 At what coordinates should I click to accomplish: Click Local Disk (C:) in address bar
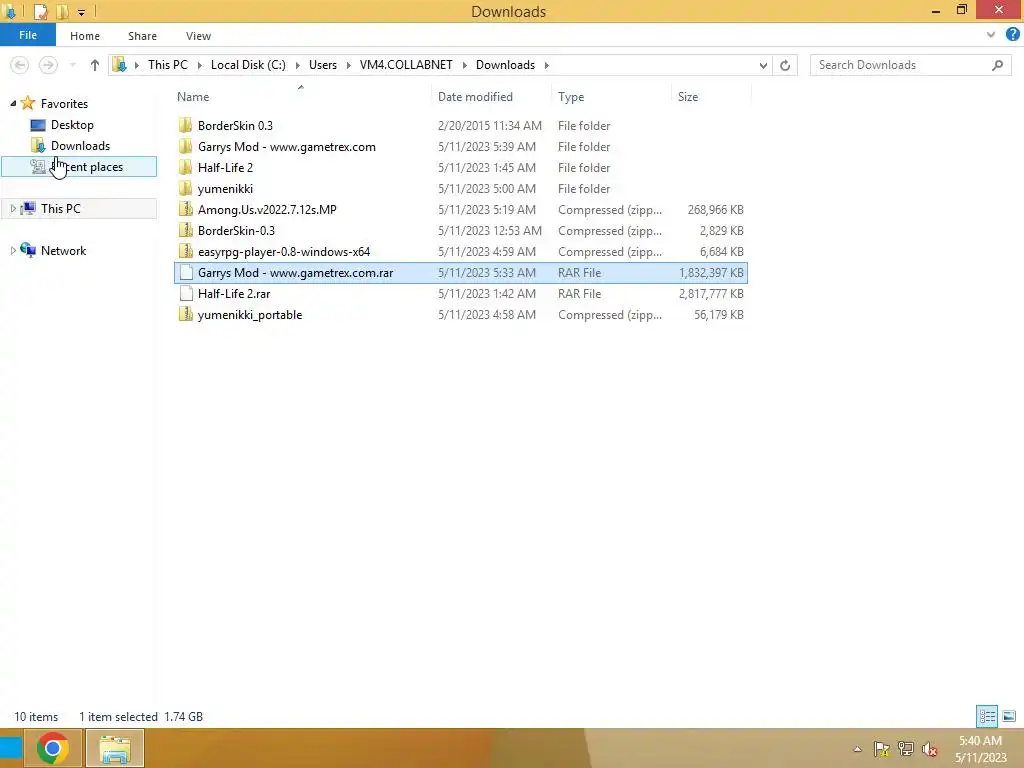[248, 65]
